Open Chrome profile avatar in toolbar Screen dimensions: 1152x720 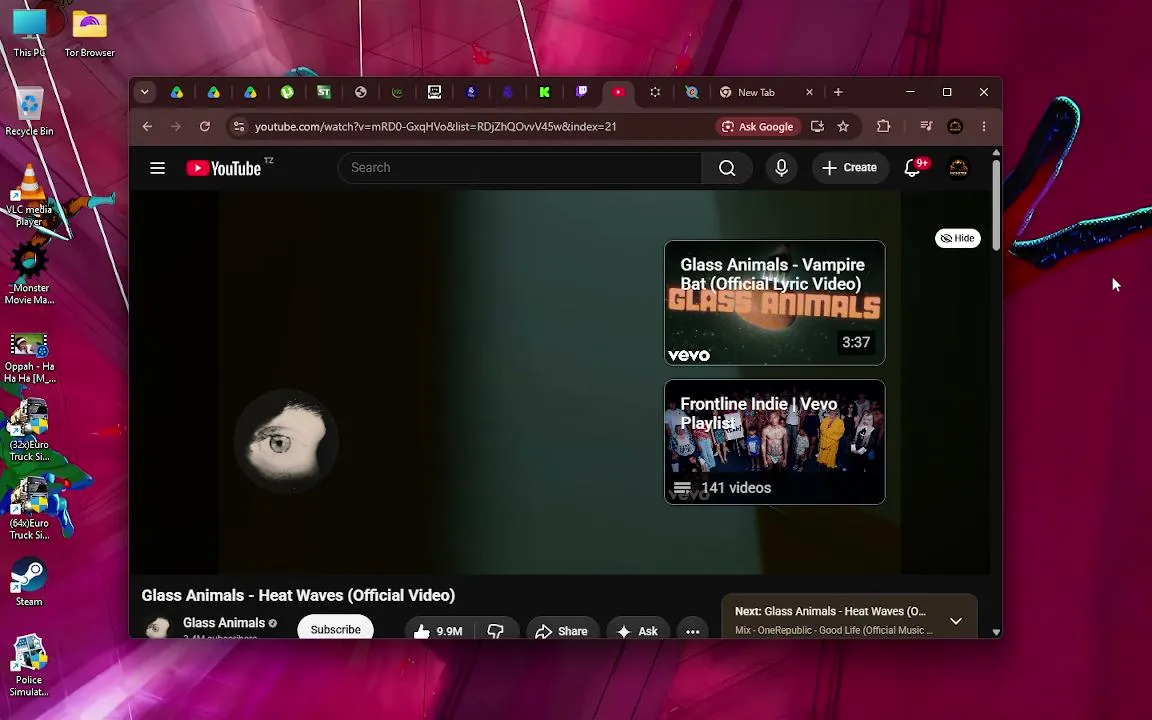click(x=955, y=126)
